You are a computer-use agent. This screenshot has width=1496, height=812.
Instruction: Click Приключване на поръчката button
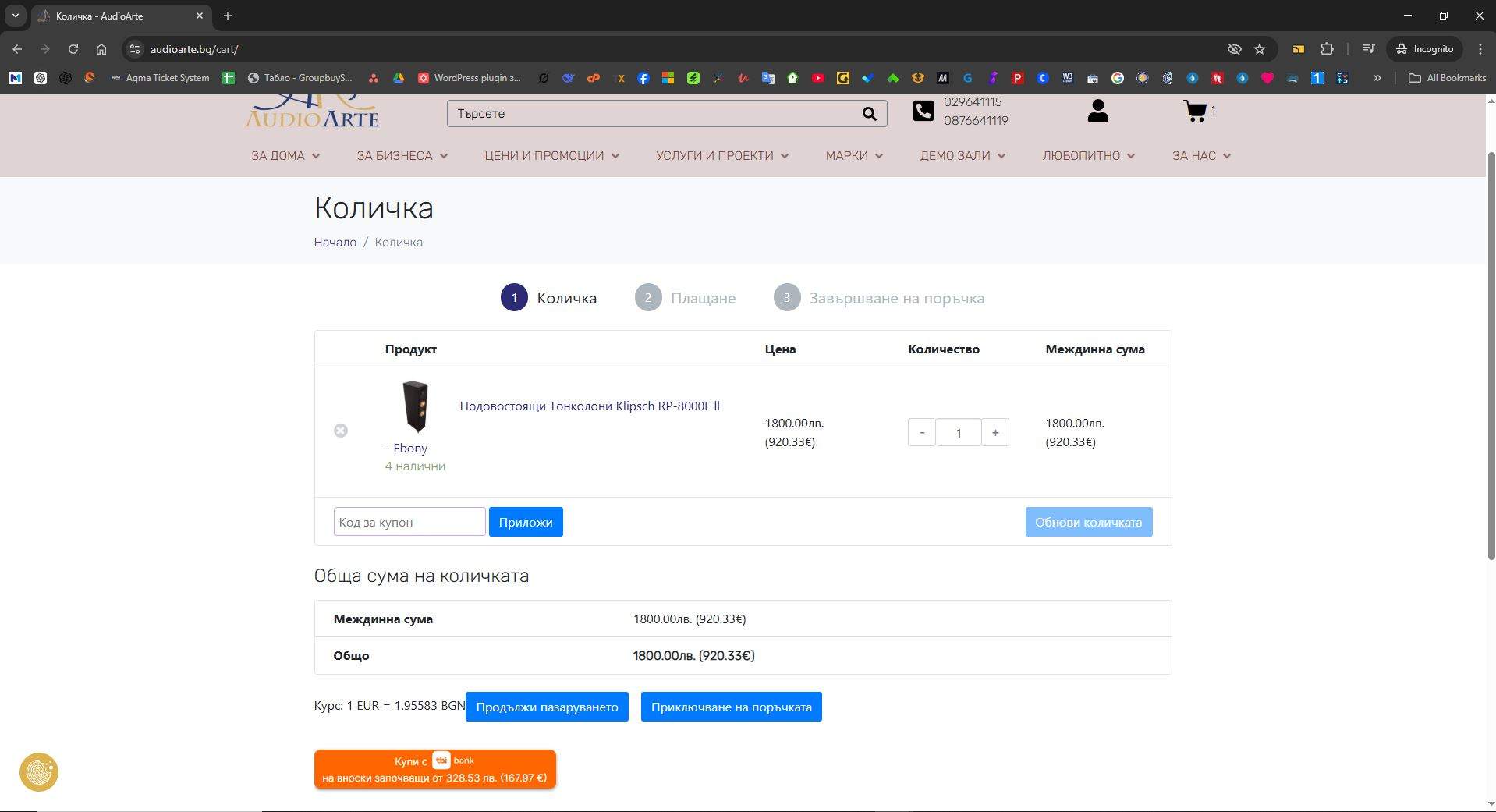coord(731,707)
